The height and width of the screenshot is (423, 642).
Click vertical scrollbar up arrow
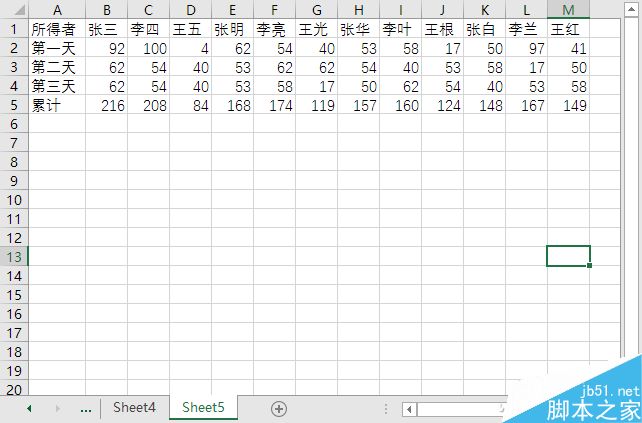tap(631, 9)
